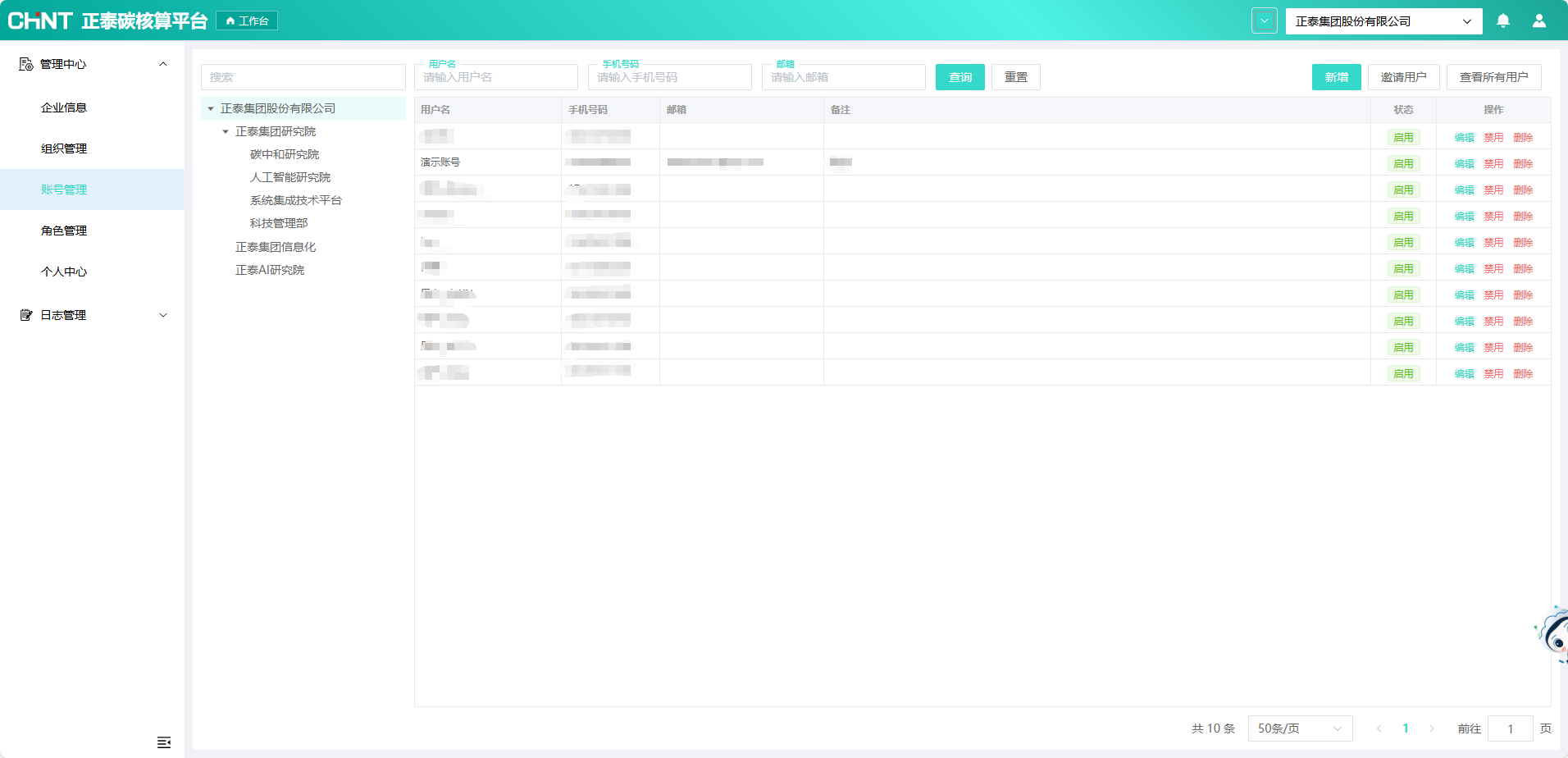Screen dimensions: 1568x758
Task: Click 编辑 in the 演示账号 row
Action: 1465,163
